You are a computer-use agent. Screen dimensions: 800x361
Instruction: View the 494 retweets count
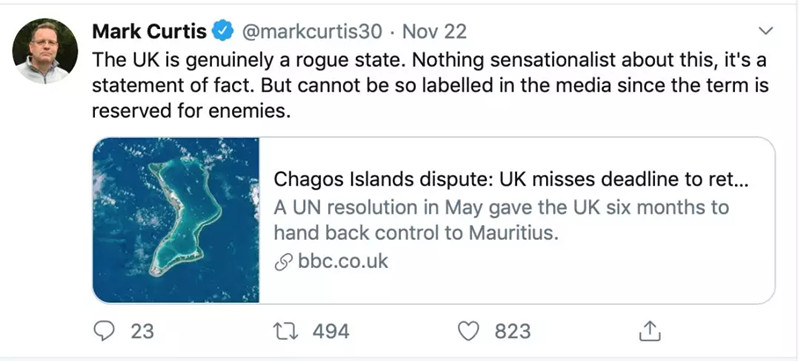point(331,331)
